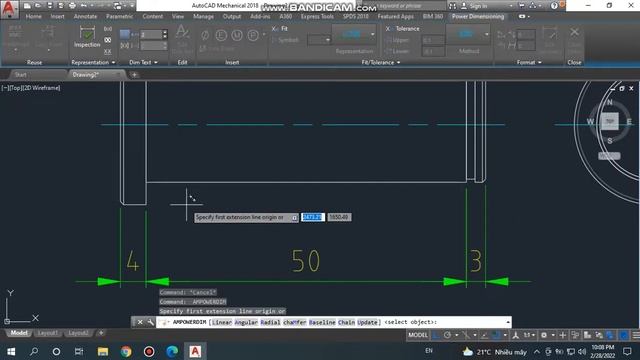The width and height of the screenshot is (640, 360).
Task: Expand the command line history arrow
Action: (508, 322)
